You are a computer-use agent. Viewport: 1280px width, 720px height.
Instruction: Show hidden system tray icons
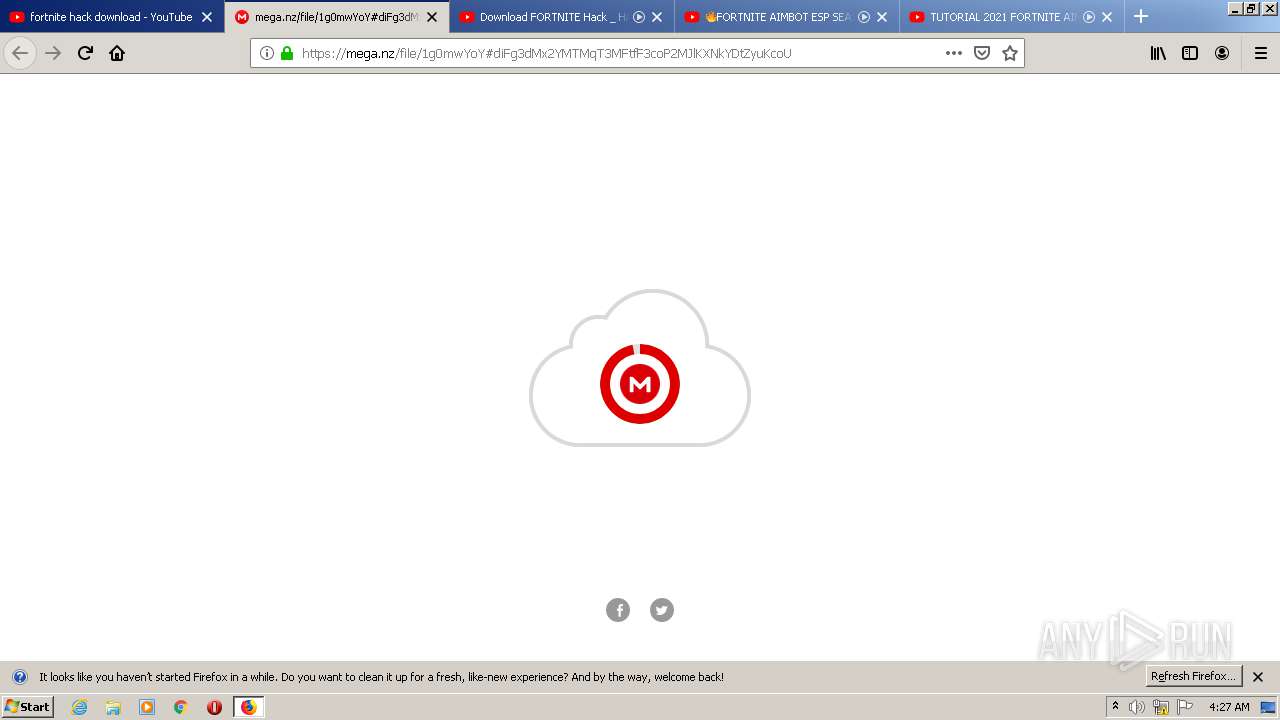click(1115, 707)
